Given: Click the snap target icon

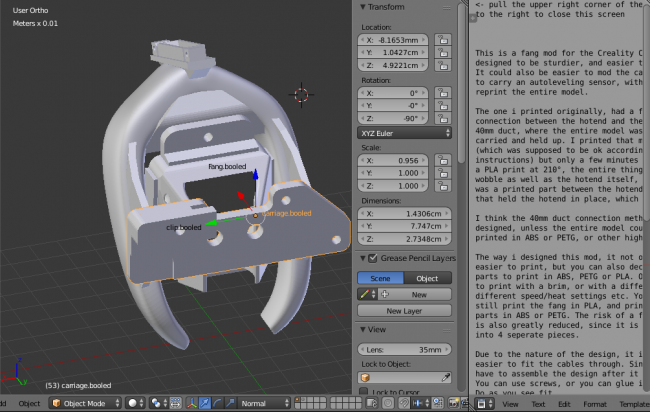Looking at the screenshot, I should tap(437, 403).
